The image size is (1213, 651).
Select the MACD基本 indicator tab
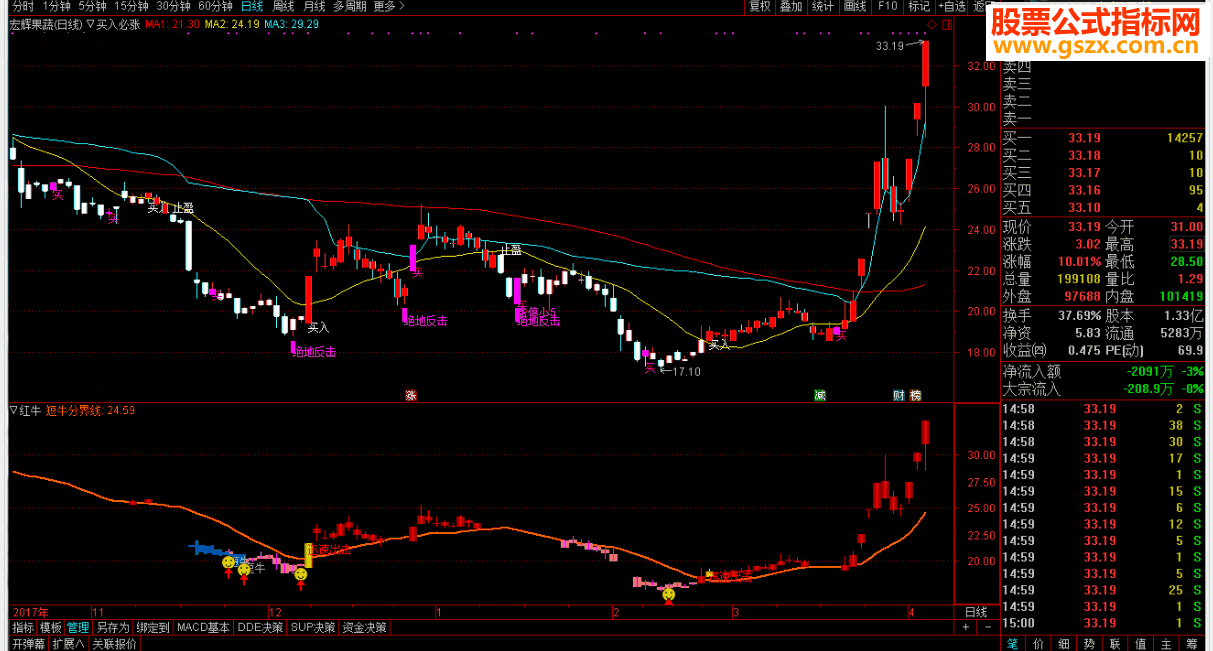pos(202,628)
